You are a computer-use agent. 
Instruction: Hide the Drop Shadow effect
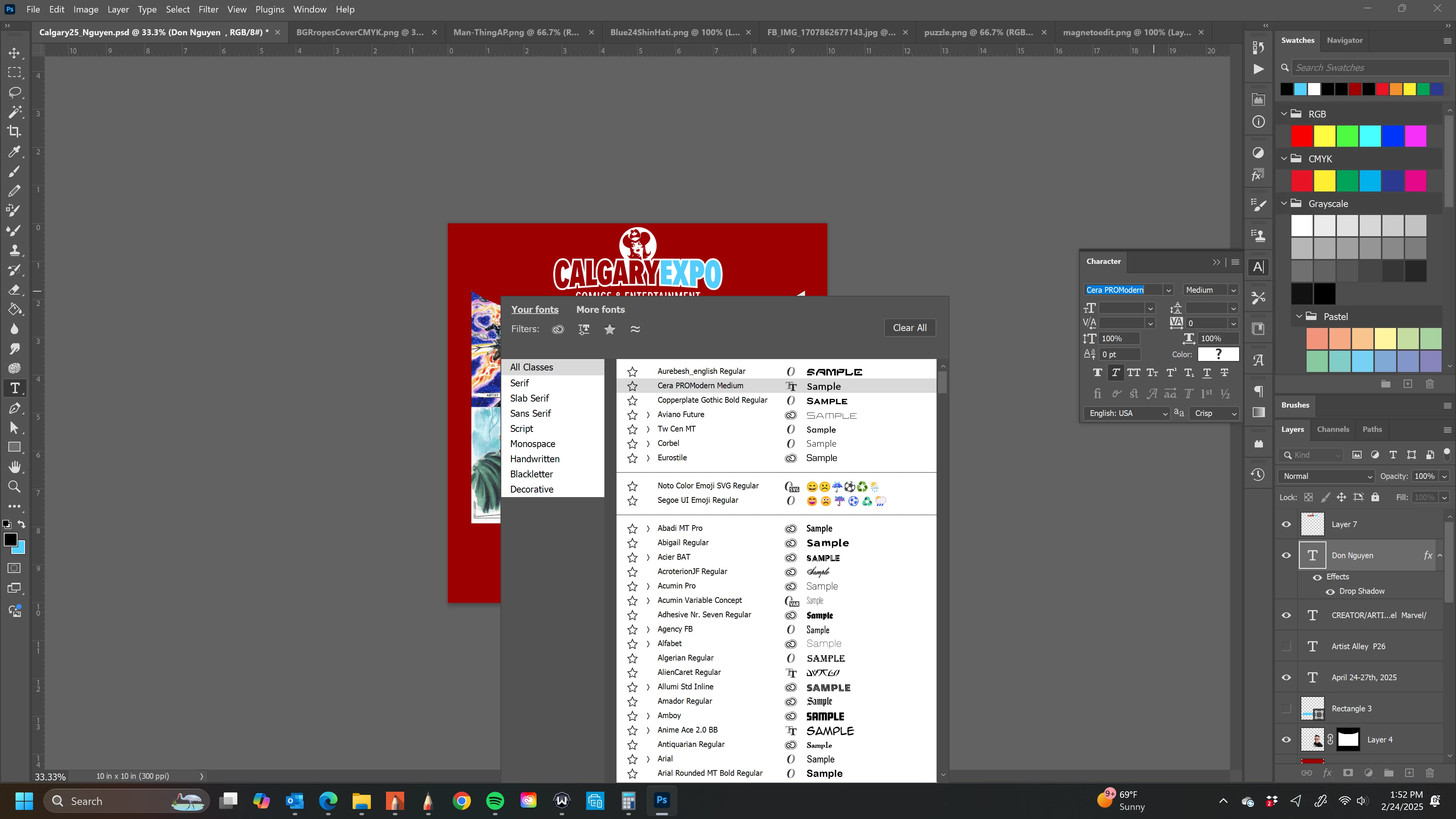click(x=1330, y=591)
